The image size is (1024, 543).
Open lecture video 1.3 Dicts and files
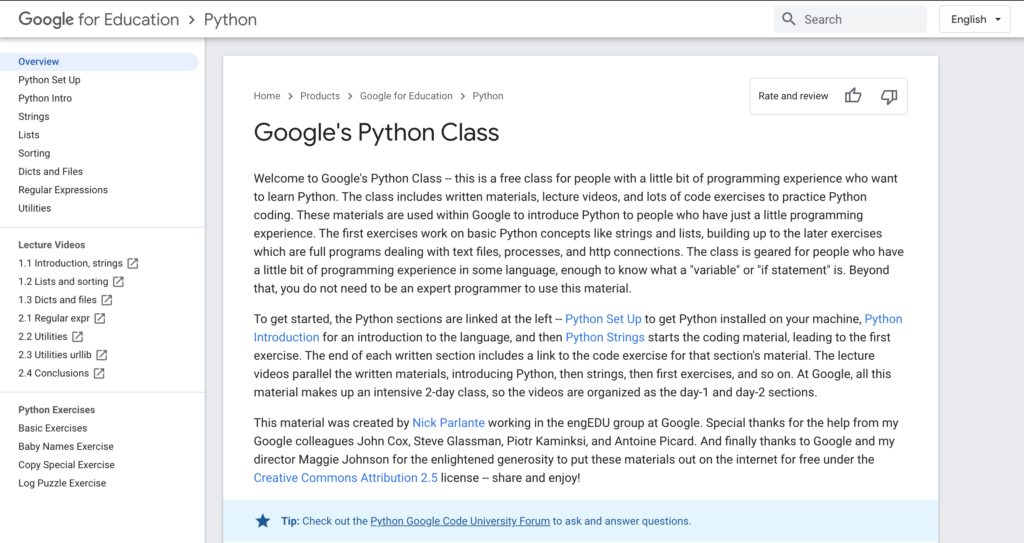(x=57, y=300)
